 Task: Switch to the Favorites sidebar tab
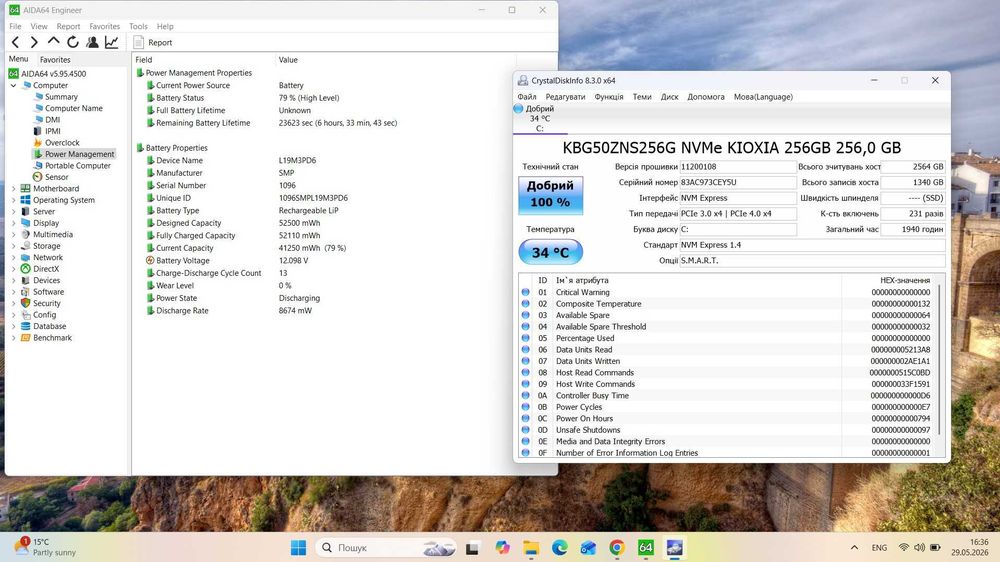pyautogui.click(x=55, y=59)
